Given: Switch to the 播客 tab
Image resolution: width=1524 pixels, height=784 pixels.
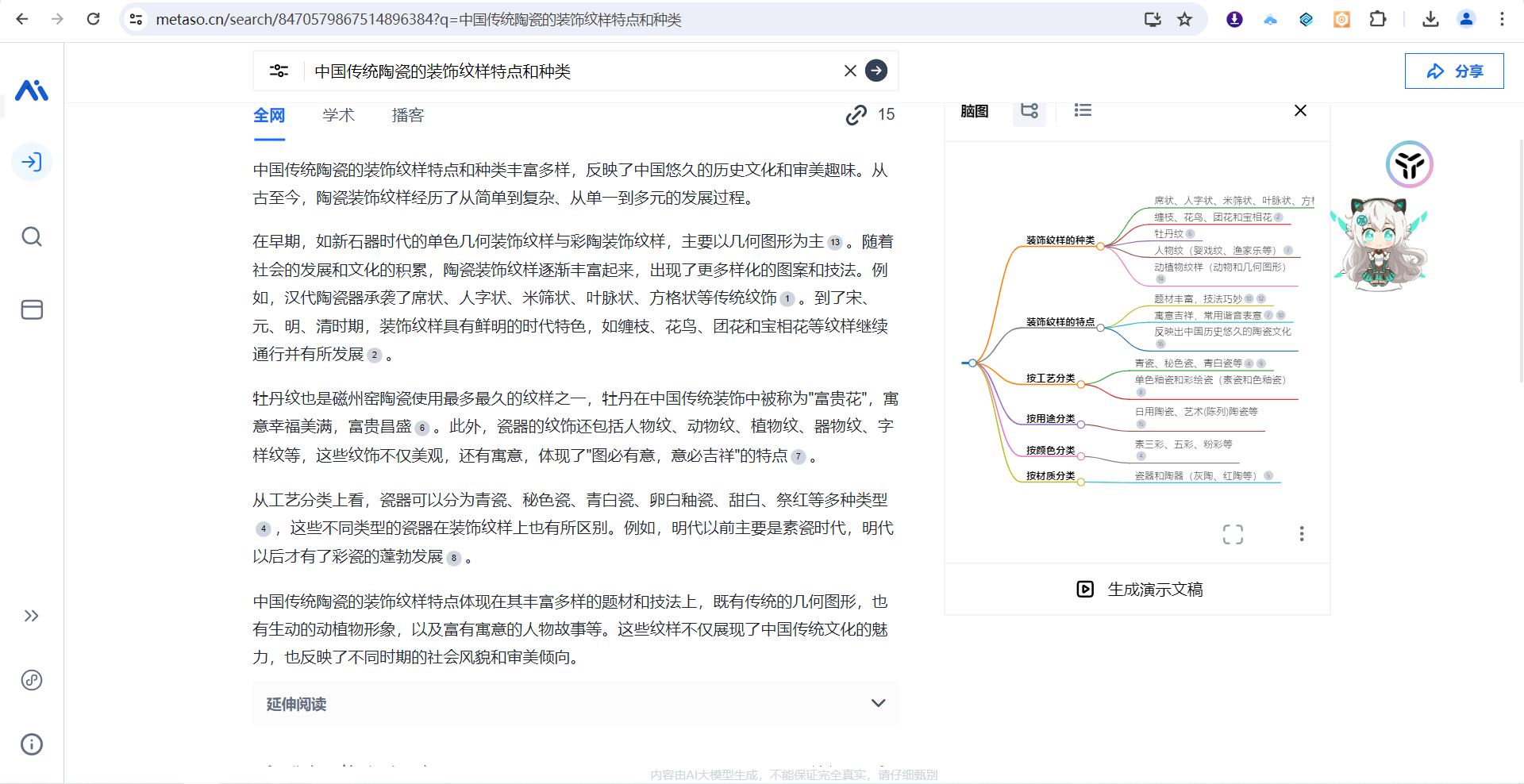Looking at the screenshot, I should (x=408, y=115).
